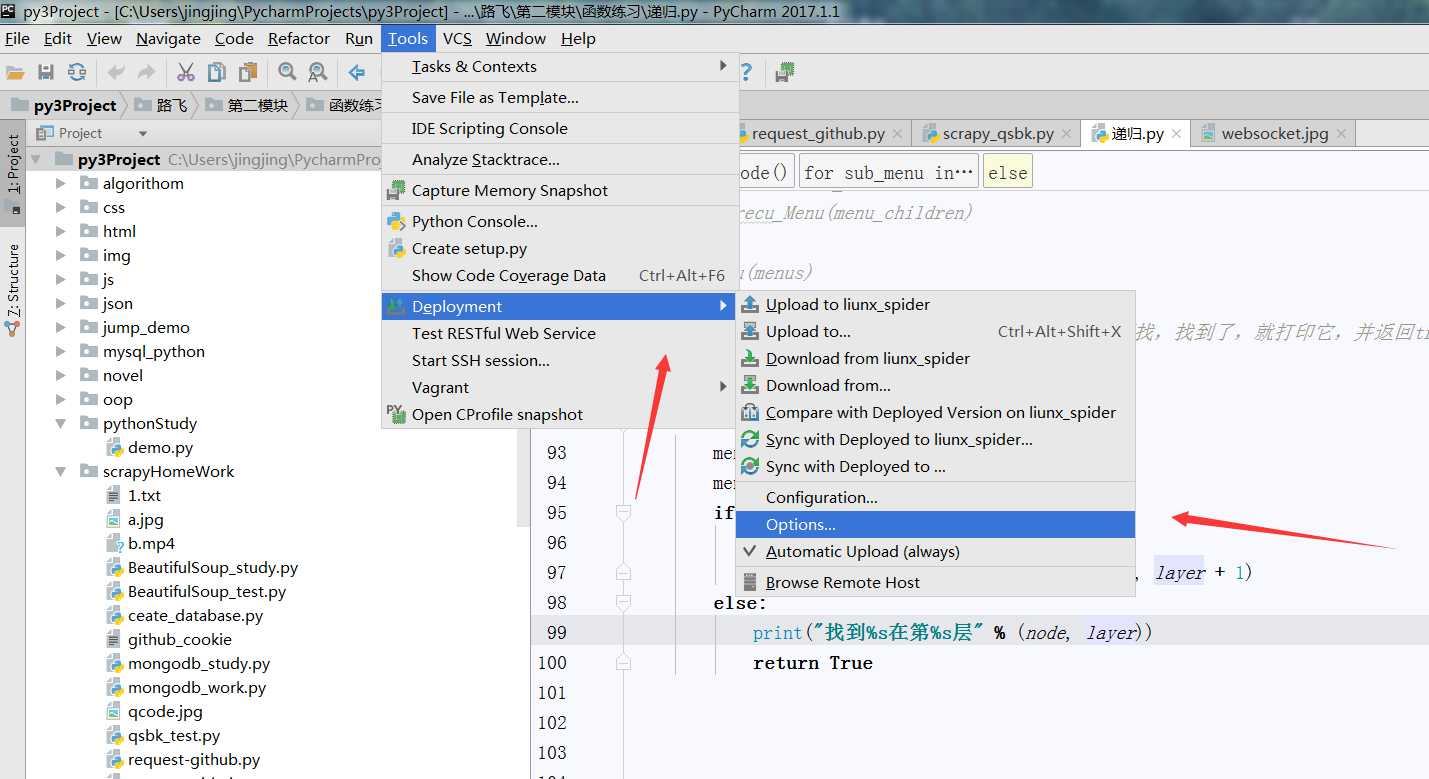The width and height of the screenshot is (1429, 779).
Task: Click the Python Console icon in Tools menu
Action: (x=396, y=221)
